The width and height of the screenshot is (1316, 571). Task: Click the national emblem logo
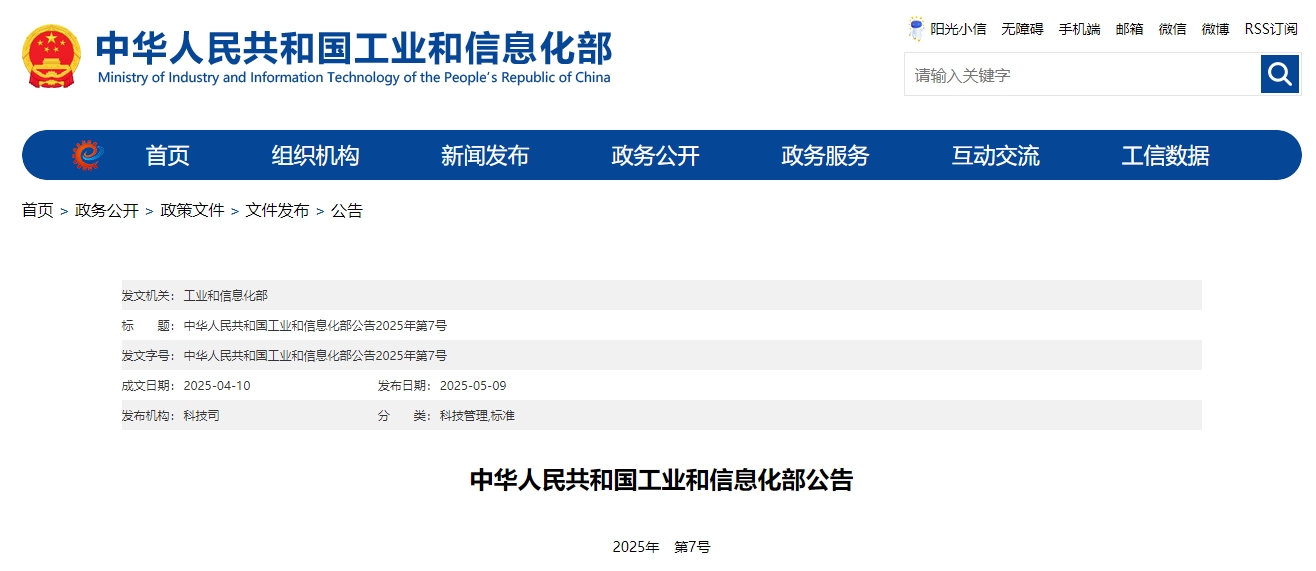point(53,56)
